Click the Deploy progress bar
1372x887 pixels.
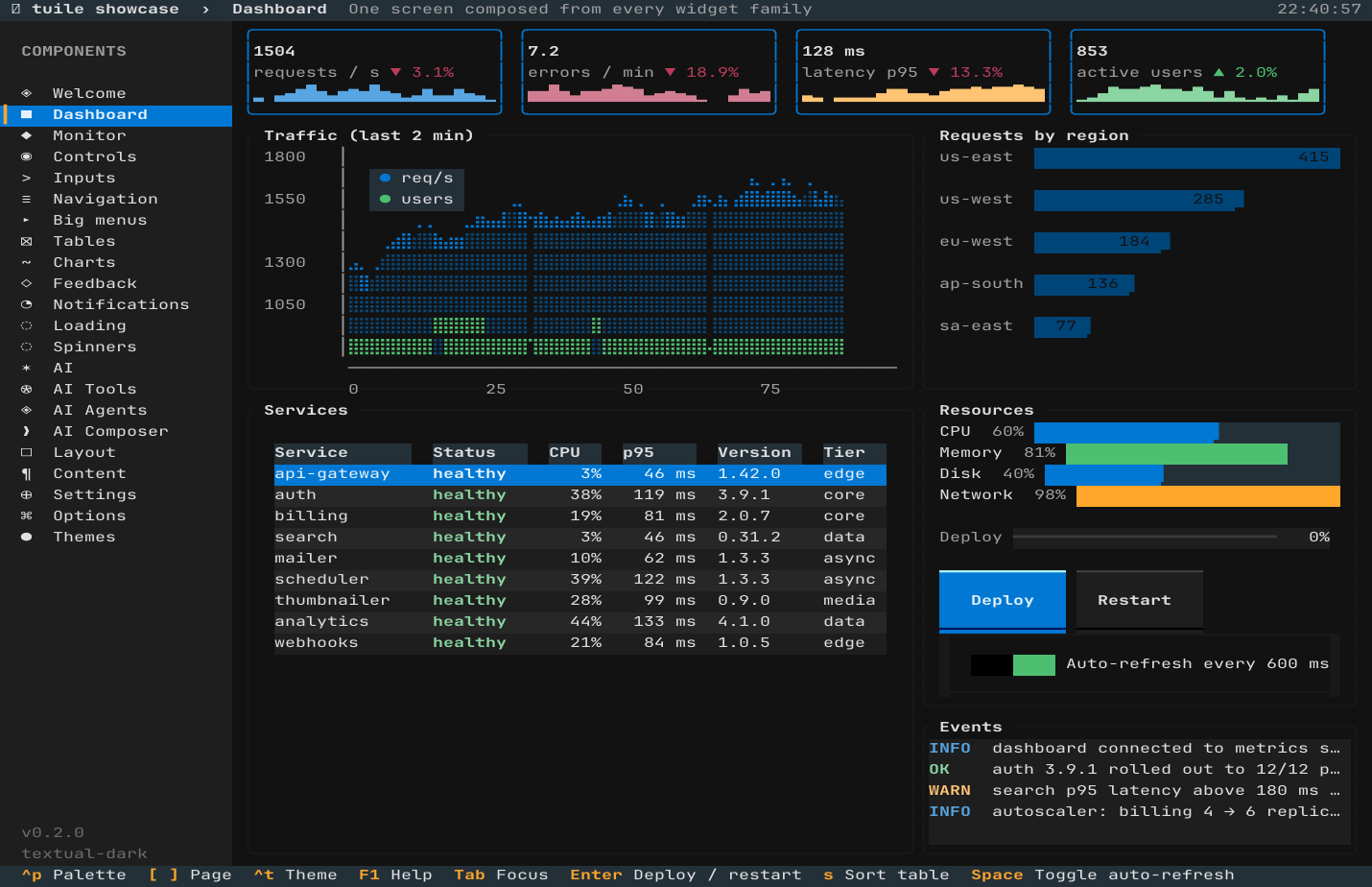(1145, 538)
